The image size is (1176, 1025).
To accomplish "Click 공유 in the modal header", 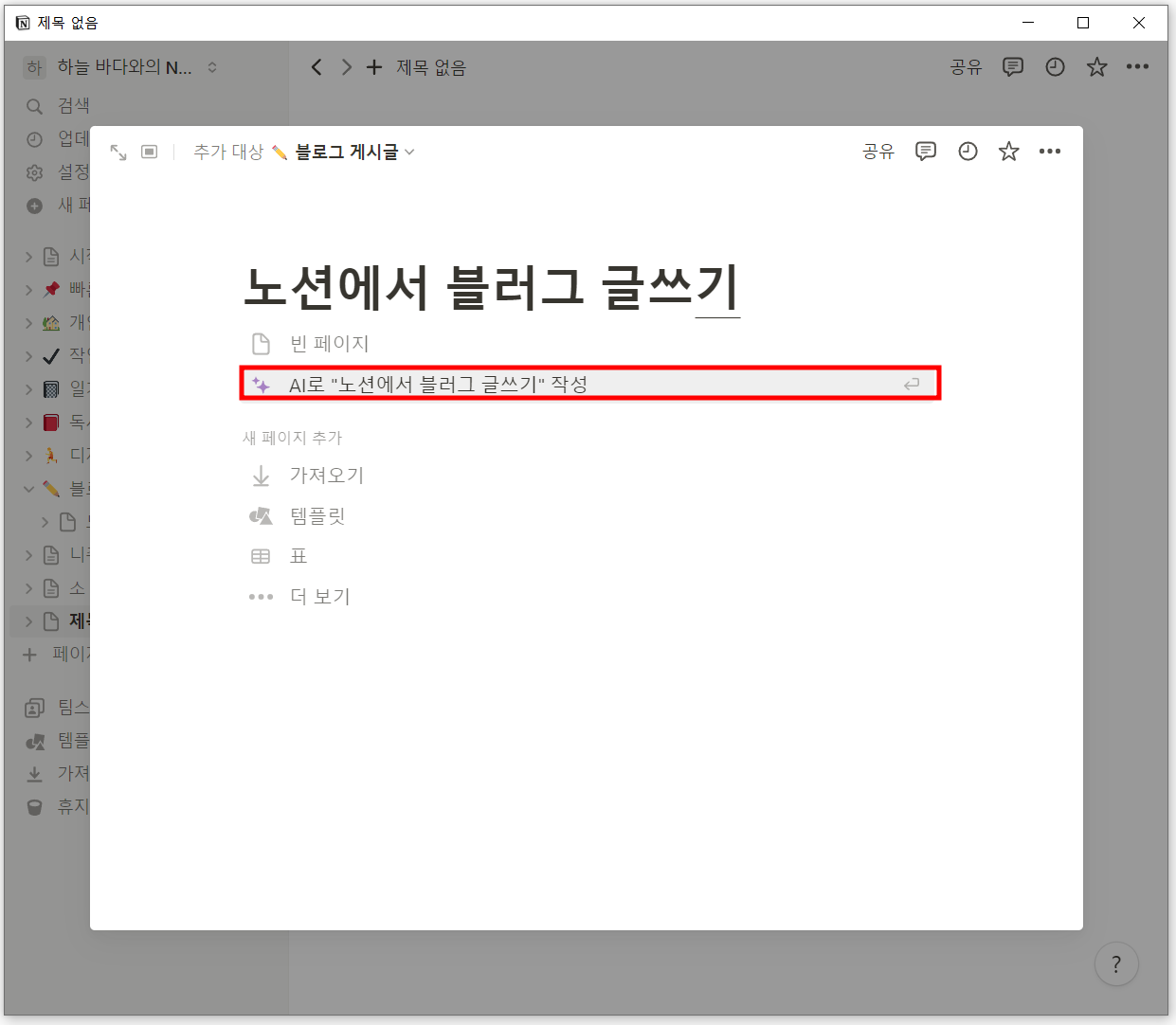I will 878,152.
